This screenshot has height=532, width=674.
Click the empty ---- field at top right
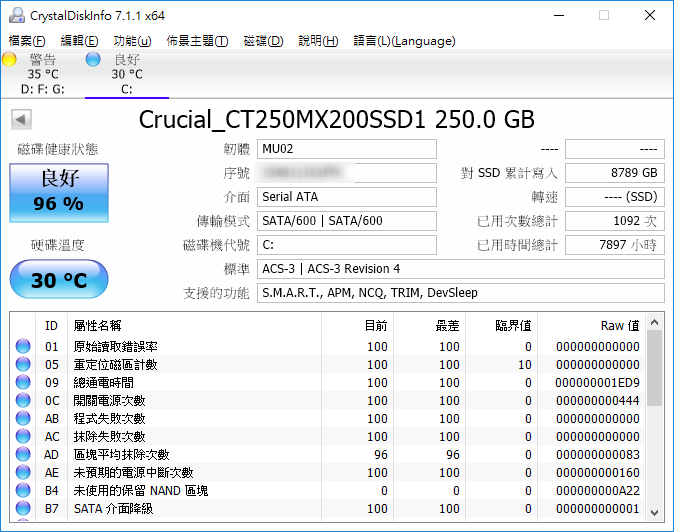coord(615,149)
